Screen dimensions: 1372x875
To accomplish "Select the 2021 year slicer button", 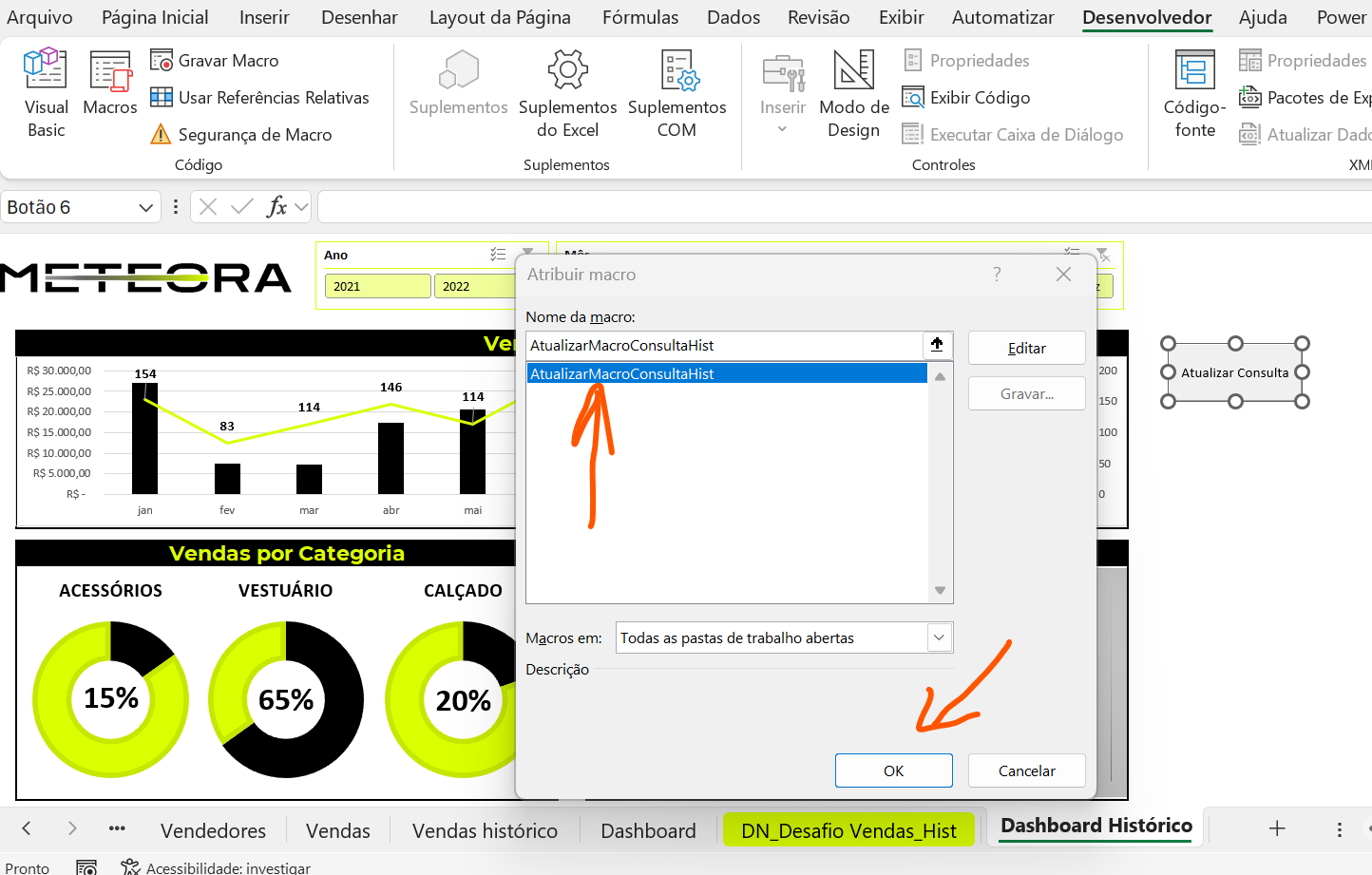I will [x=377, y=286].
